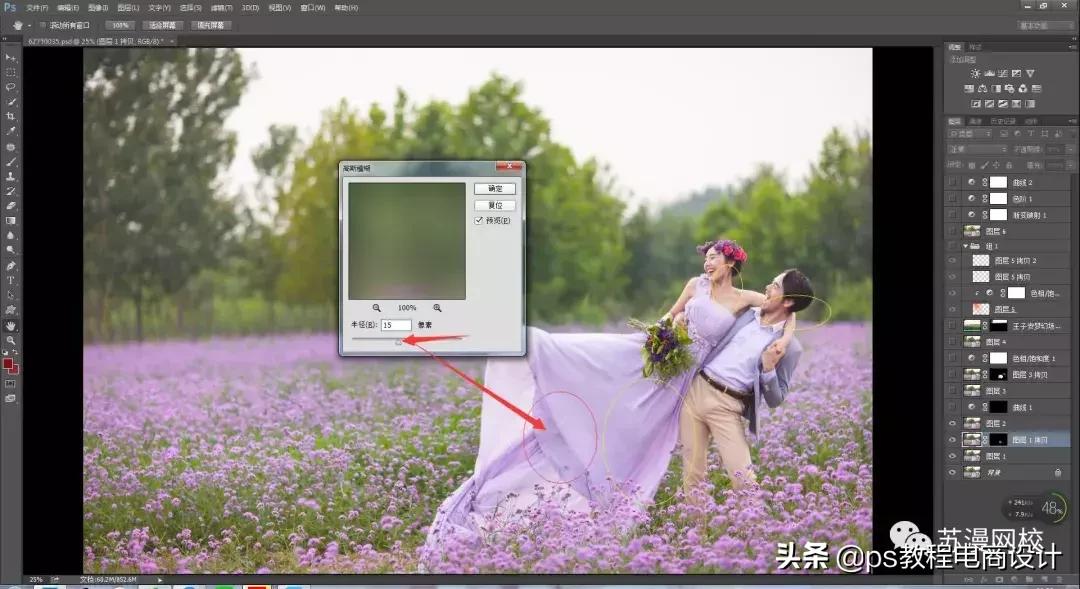Select the Clone Stamp tool

11,177
